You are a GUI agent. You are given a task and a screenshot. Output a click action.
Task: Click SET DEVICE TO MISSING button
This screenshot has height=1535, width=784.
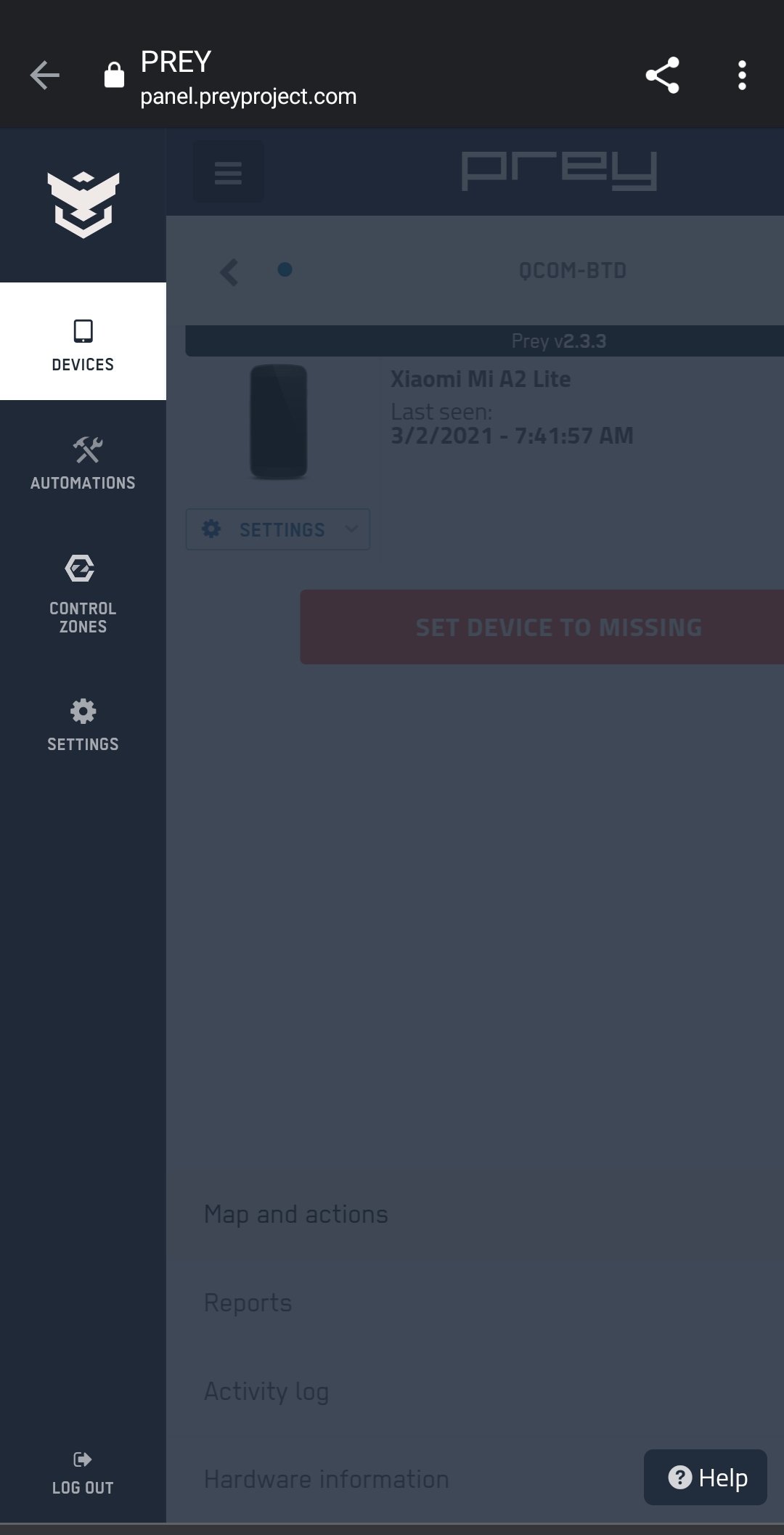tap(542, 627)
